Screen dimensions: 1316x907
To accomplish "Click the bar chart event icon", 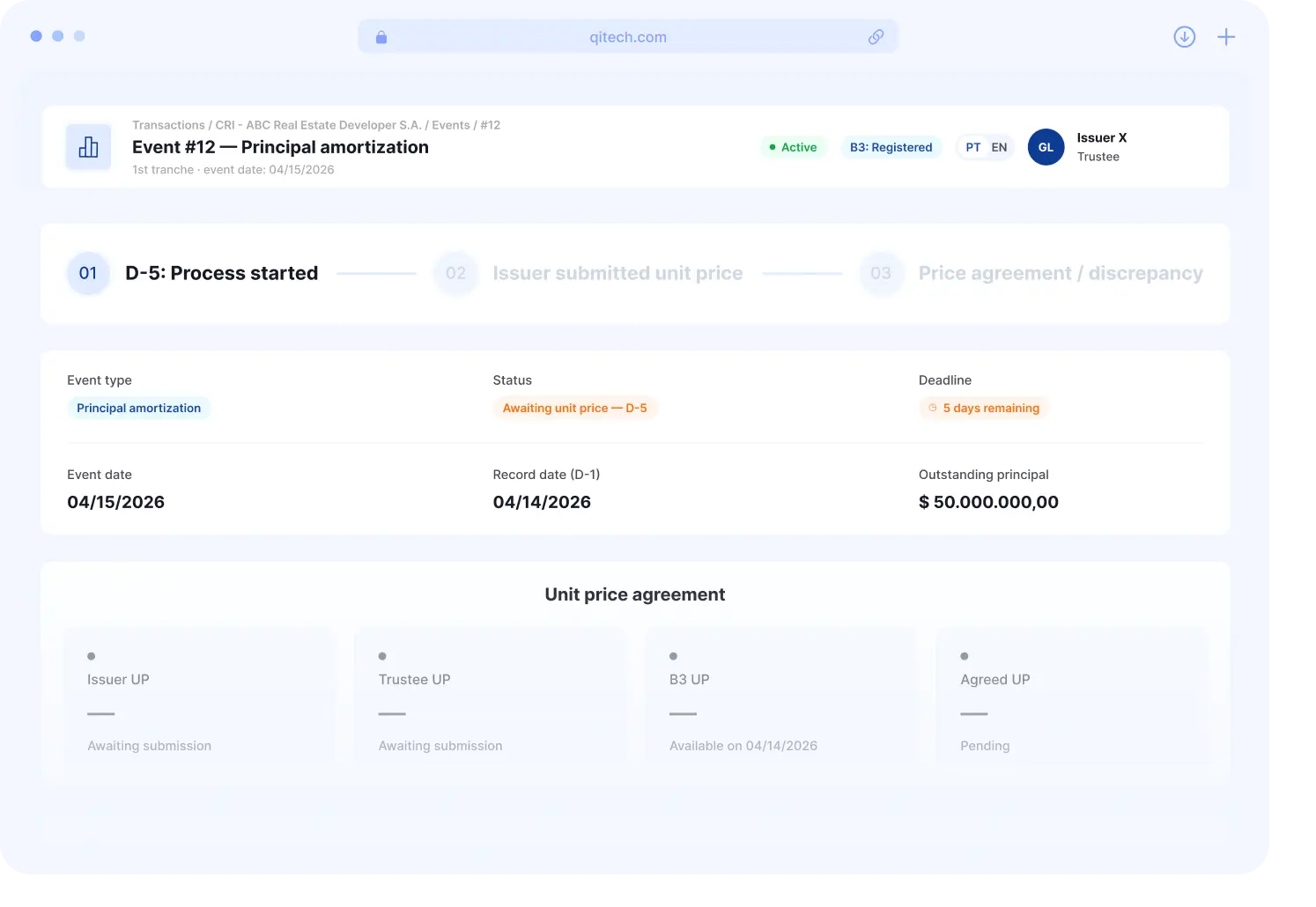I will (x=89, y=147).
